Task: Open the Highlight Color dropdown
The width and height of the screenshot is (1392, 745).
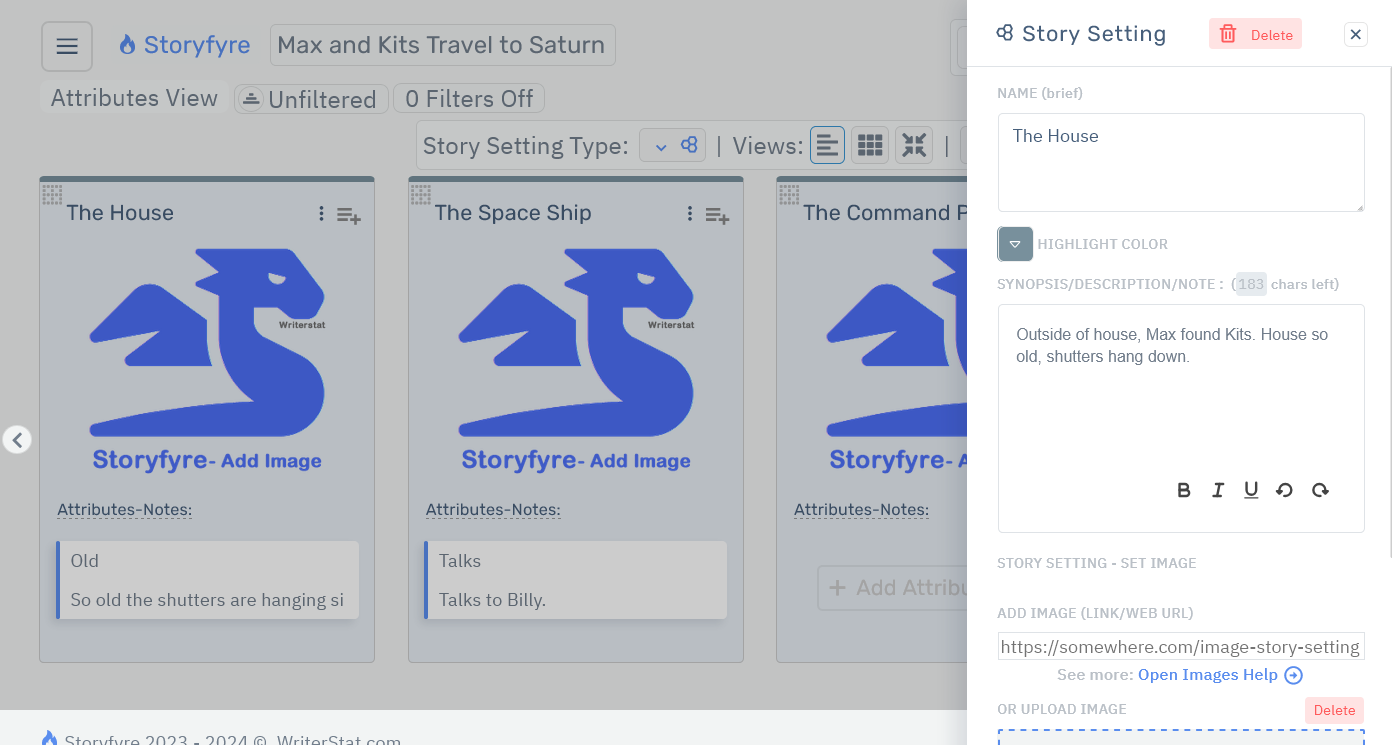Action: pyautogui.click(x=1014, y=244)
